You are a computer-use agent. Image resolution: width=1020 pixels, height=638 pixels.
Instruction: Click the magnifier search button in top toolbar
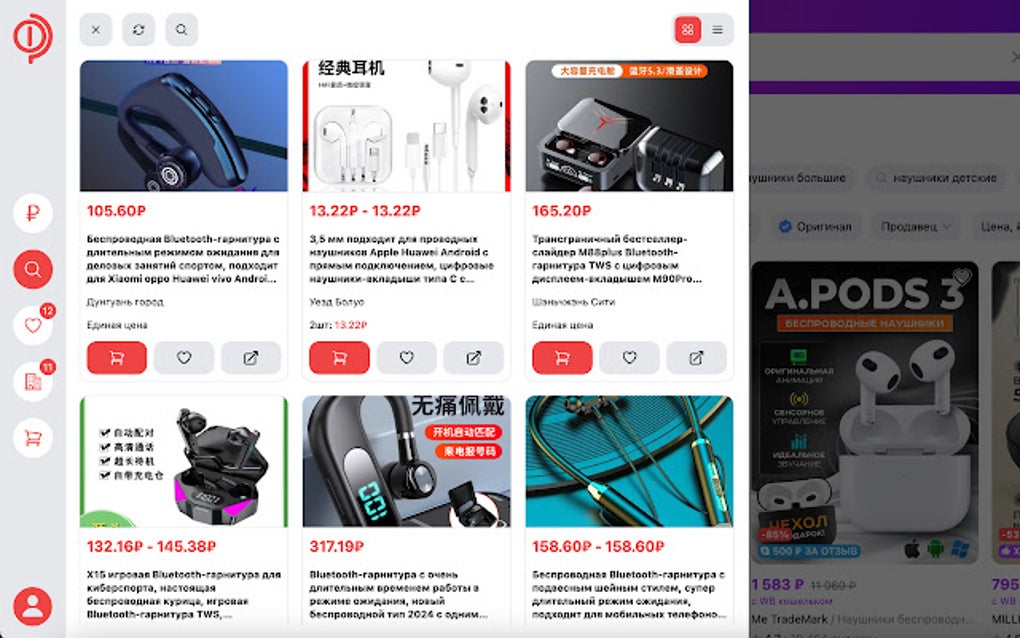click(x=181, y=29)
